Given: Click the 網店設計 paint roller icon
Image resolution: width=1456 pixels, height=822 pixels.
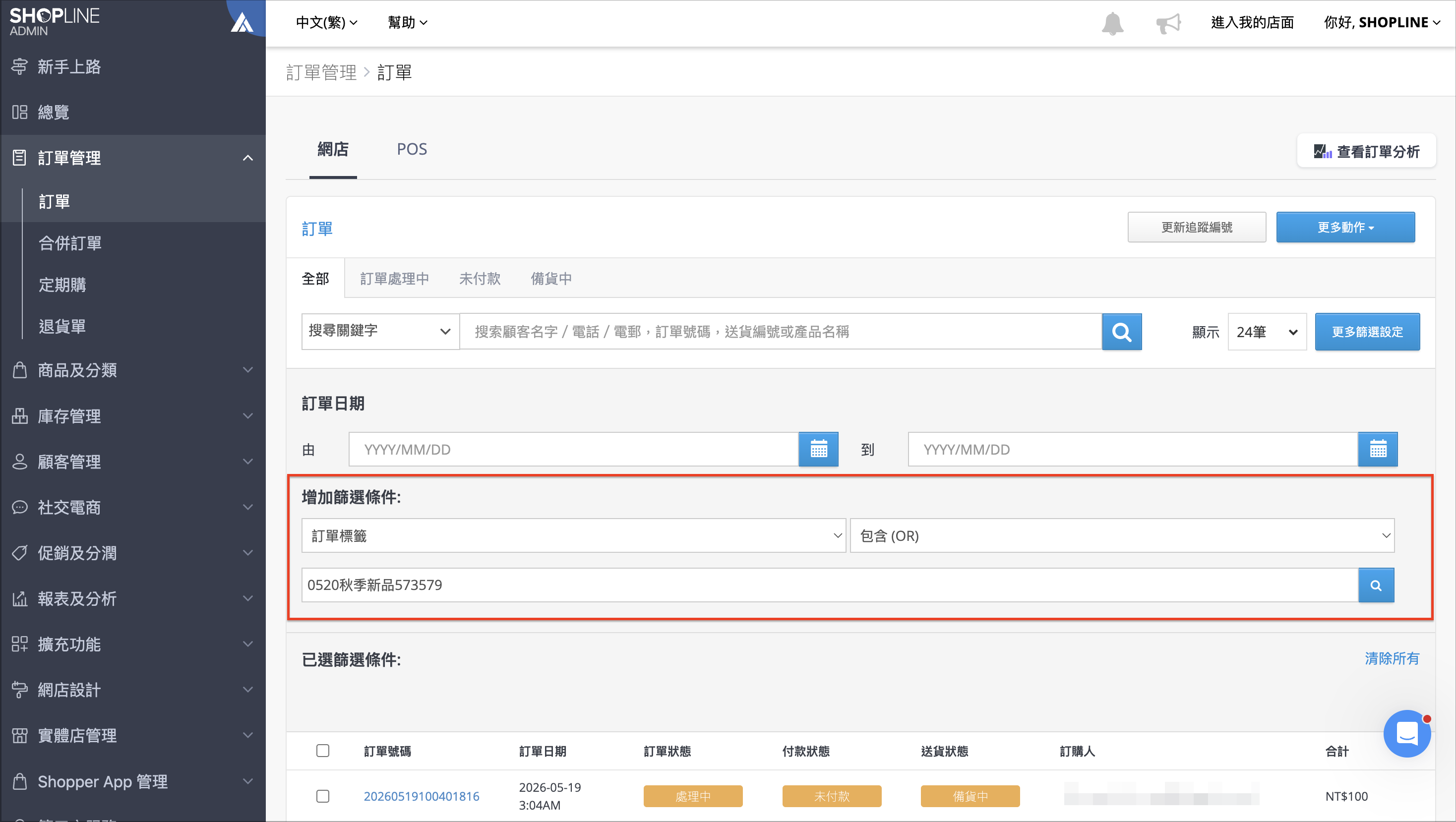Looking at the screenshot, I should [x=20, y=690].
